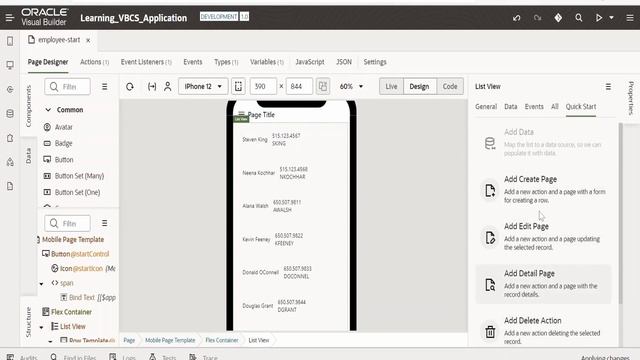Open List View properties options menu

608,87
